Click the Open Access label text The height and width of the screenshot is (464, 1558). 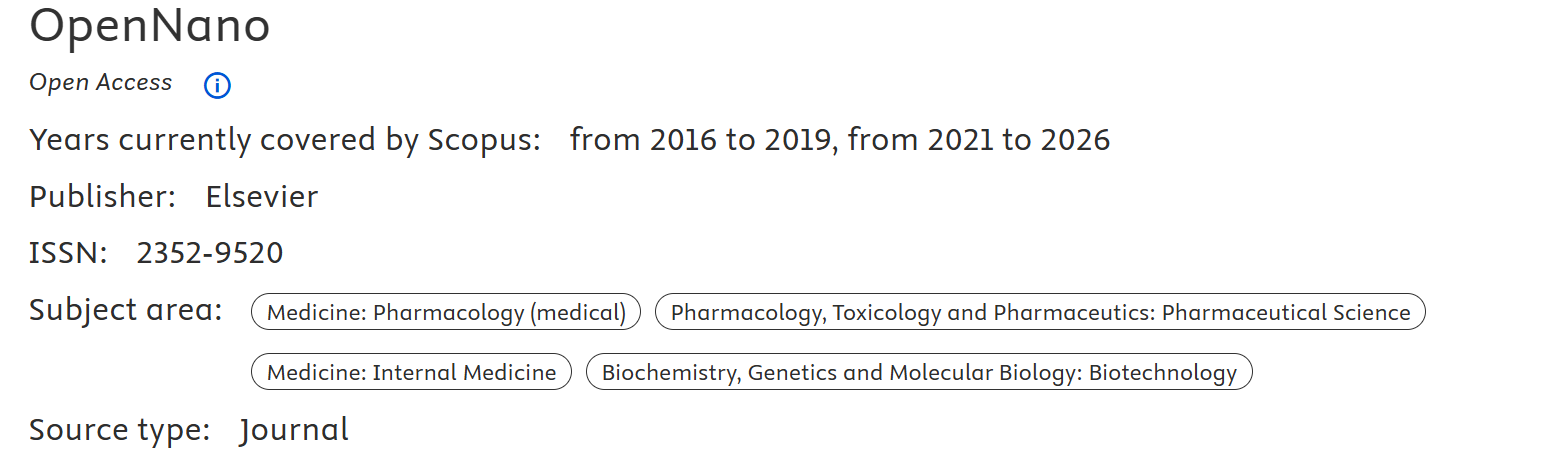(100, 83)
